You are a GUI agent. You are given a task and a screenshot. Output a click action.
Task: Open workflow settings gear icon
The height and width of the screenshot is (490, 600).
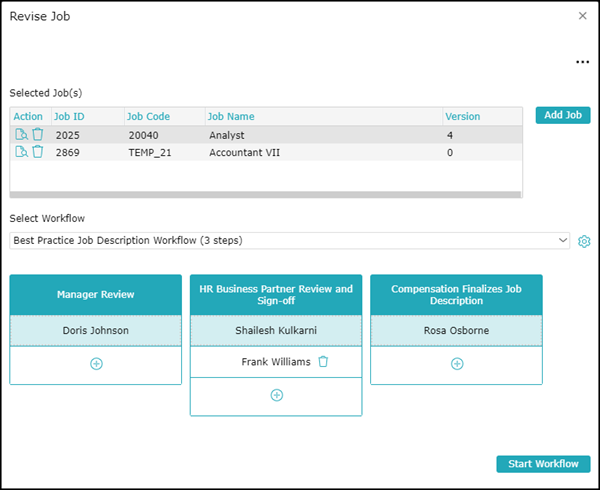click(584, 241)
